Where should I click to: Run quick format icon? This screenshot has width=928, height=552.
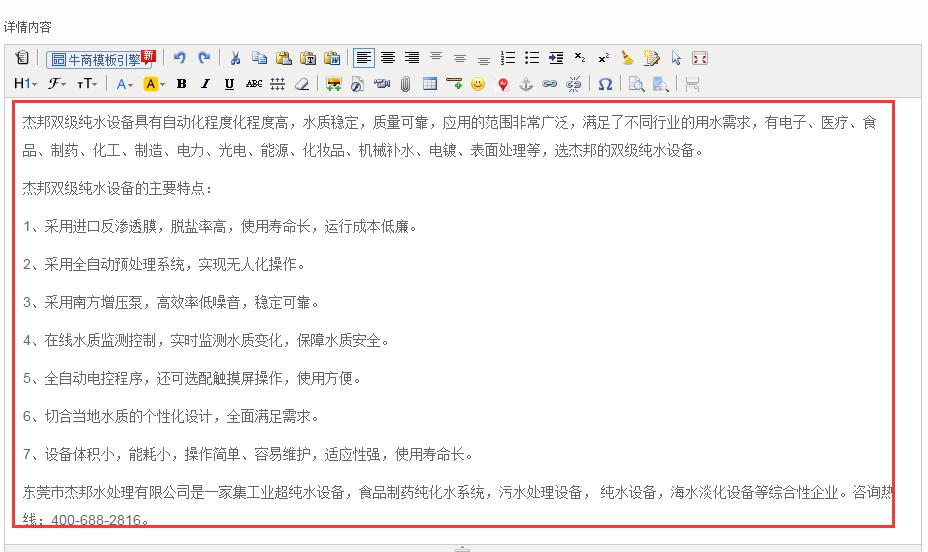652,58
